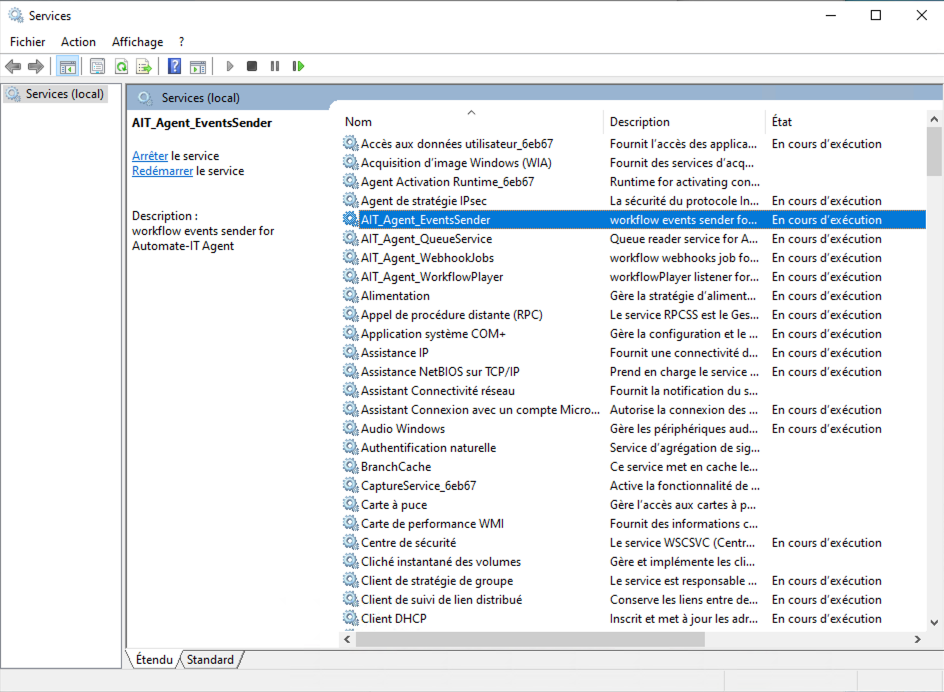Image resolution: width=944 pixels, height=692 pixels.
Task: Click the vertical scrollbar down arrow
Action: point(934,623)
